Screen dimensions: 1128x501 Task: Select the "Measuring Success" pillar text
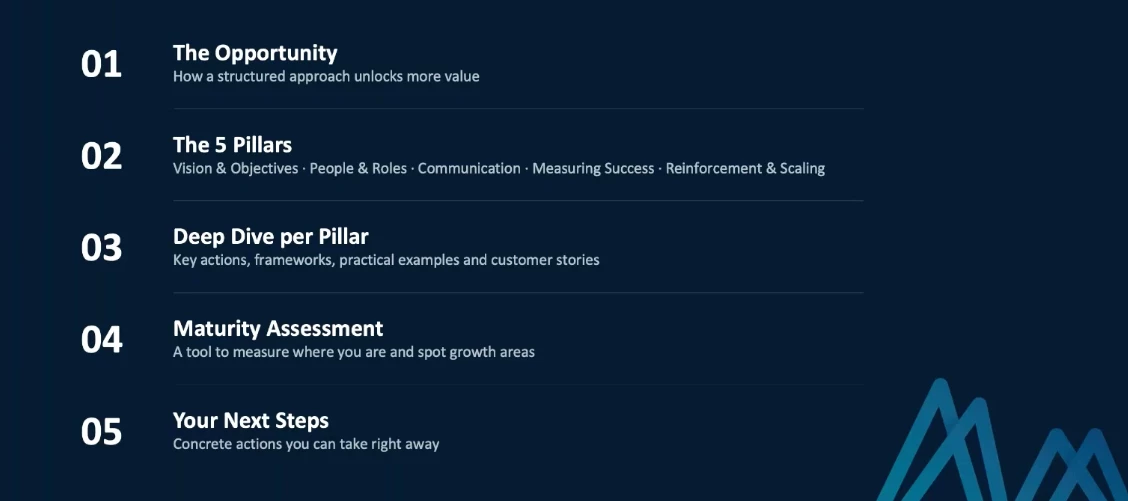tap(593, 169)
